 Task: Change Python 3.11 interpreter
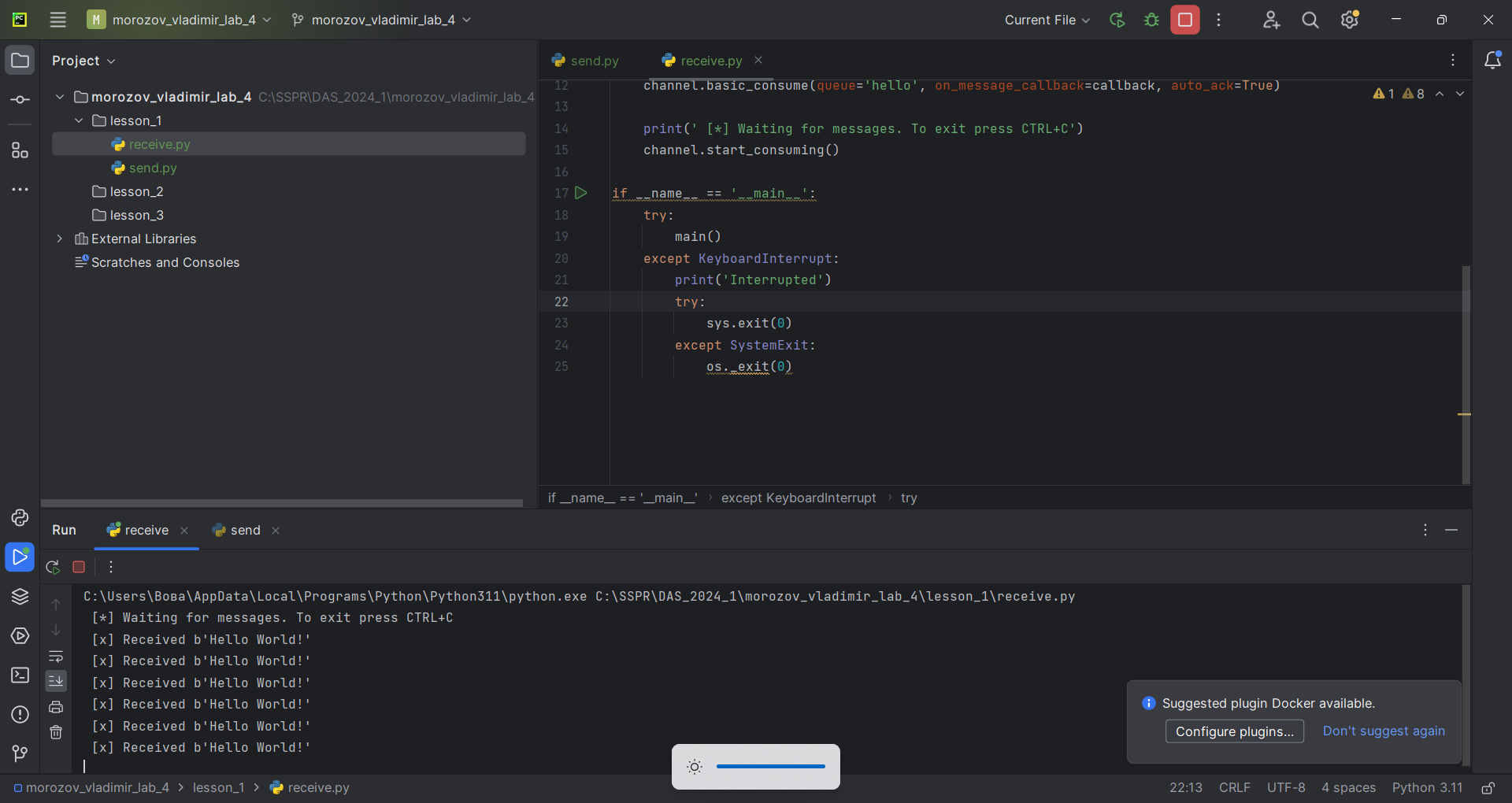1427,787
